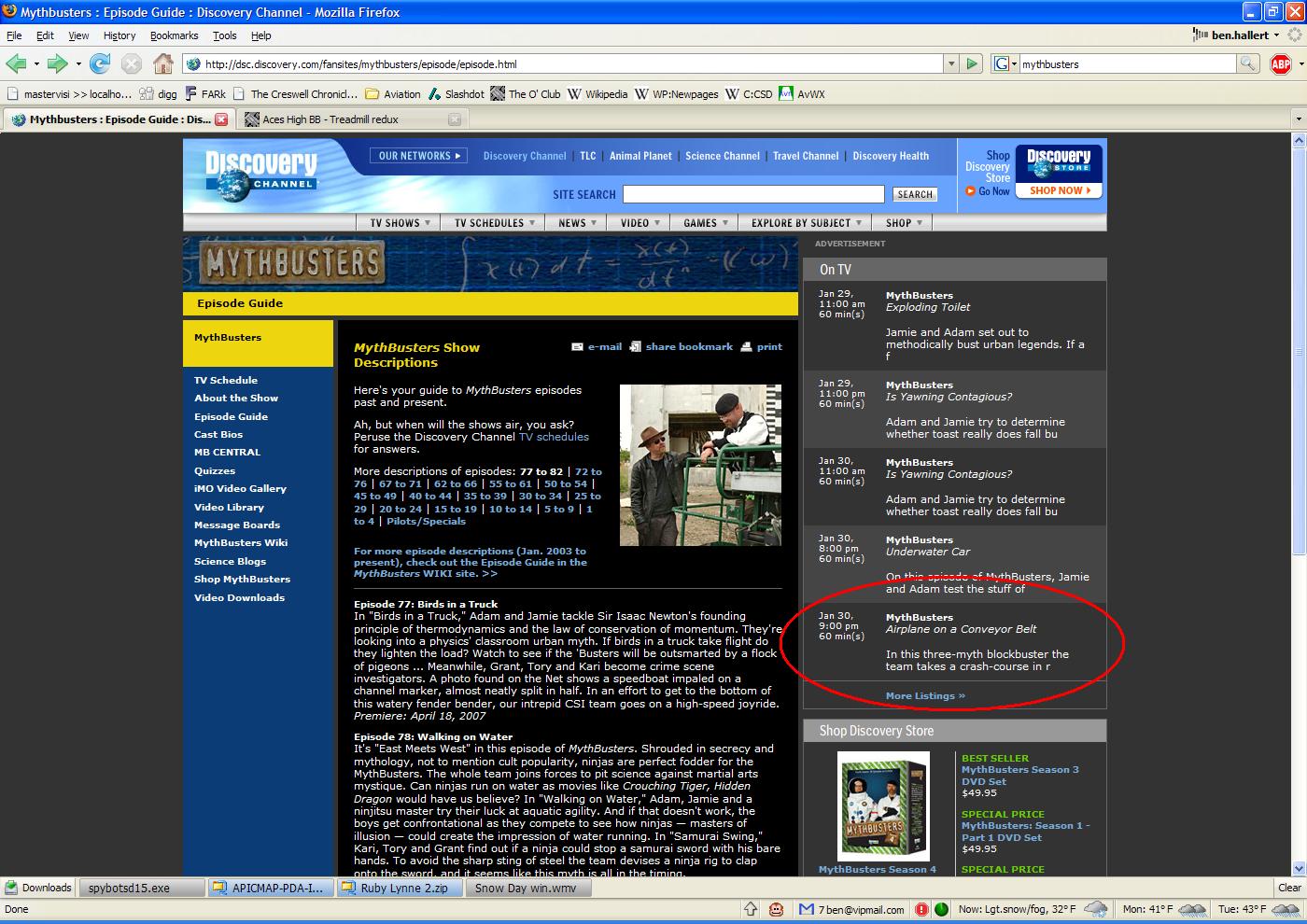
Task: Close the Mythbusters Episode Guide tab
Action: (221, 119)
